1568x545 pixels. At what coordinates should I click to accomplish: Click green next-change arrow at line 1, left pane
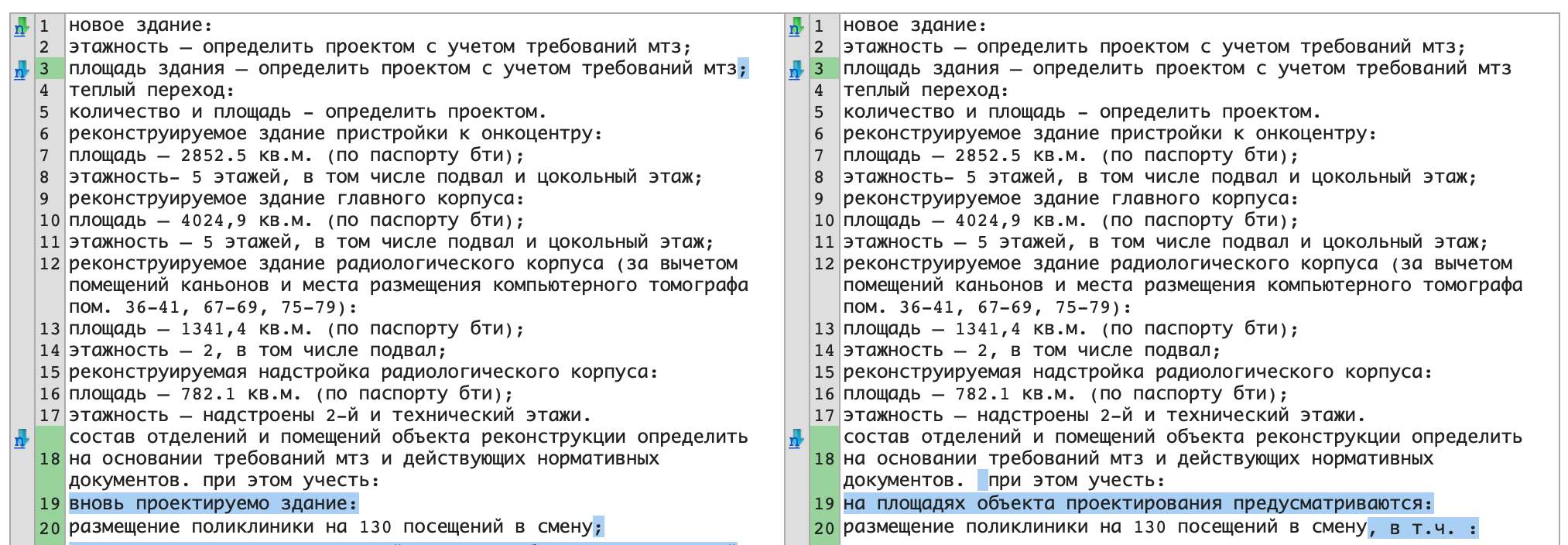pyautogui.click(x=21, y=26)
